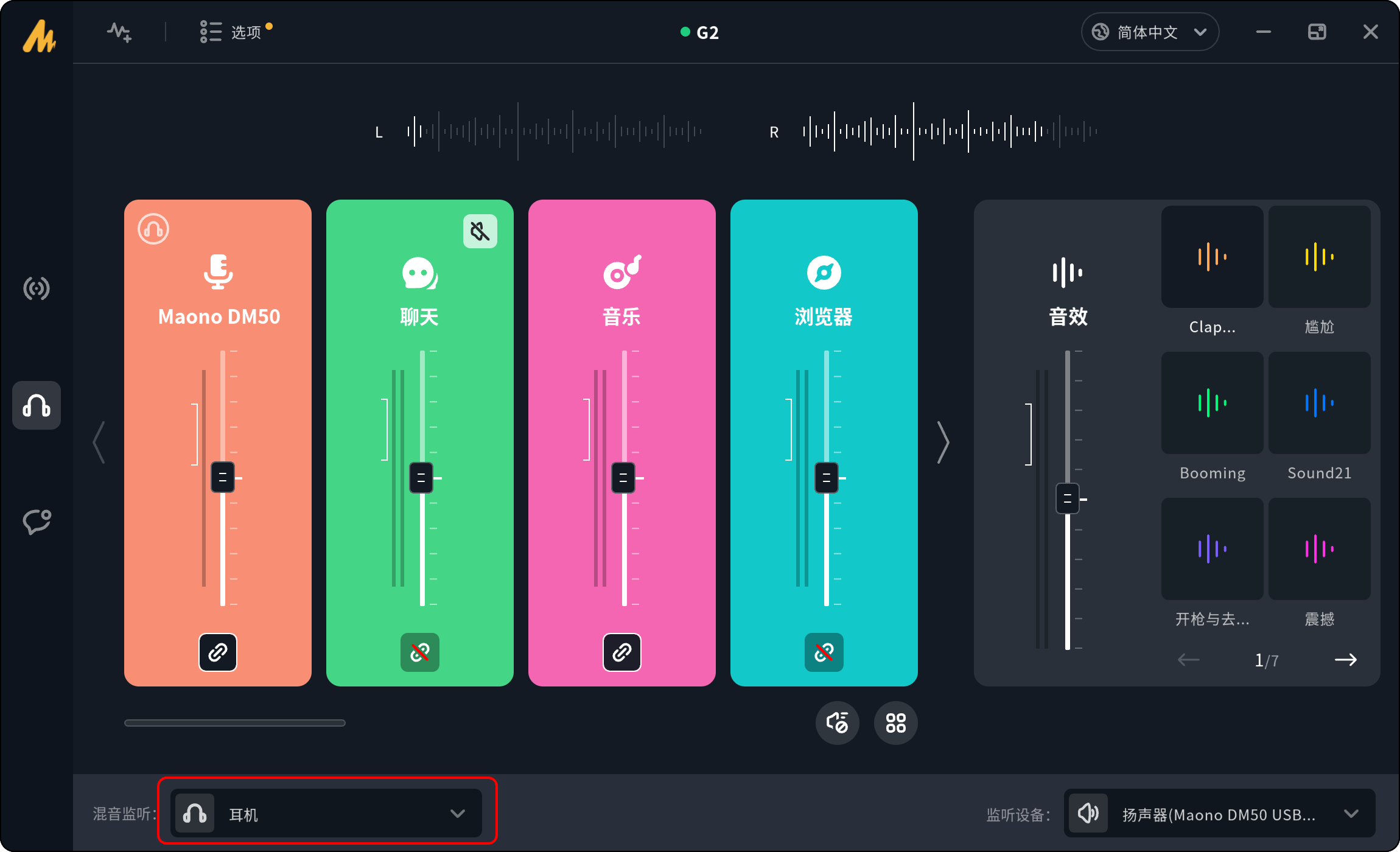The height and width of the screenshot is (852, 1400).
Task: Click the four-circle grid layout icon
Action: tap(895, 723)
